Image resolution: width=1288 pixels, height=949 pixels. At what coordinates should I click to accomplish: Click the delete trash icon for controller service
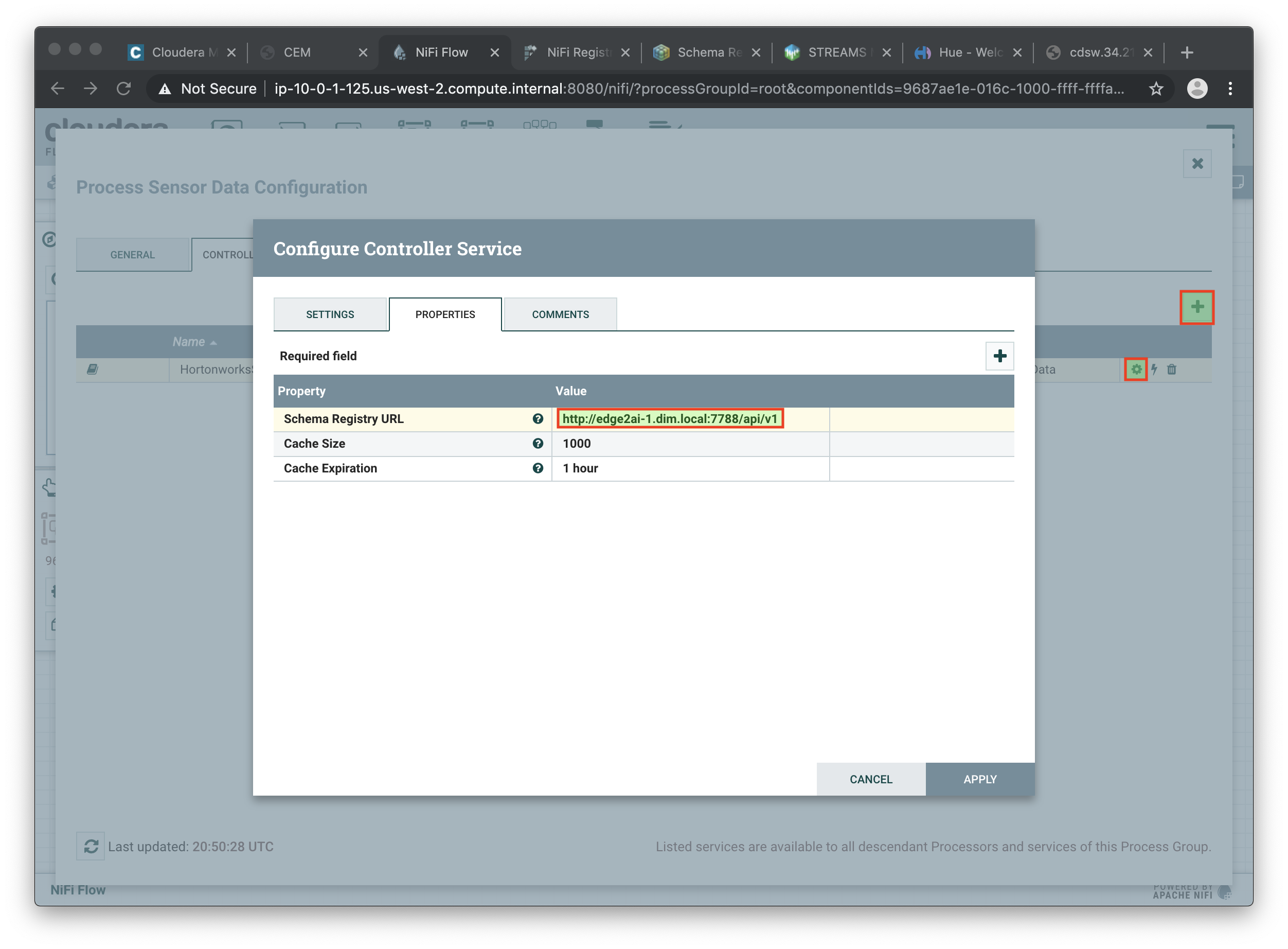pyautogui.click(x=1172, y=369)
